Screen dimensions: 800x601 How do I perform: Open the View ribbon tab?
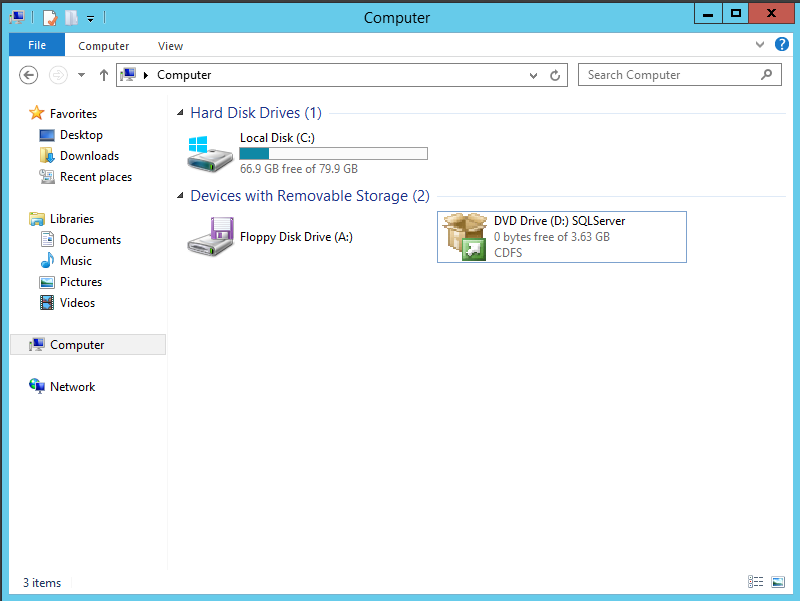coord(170,46)
